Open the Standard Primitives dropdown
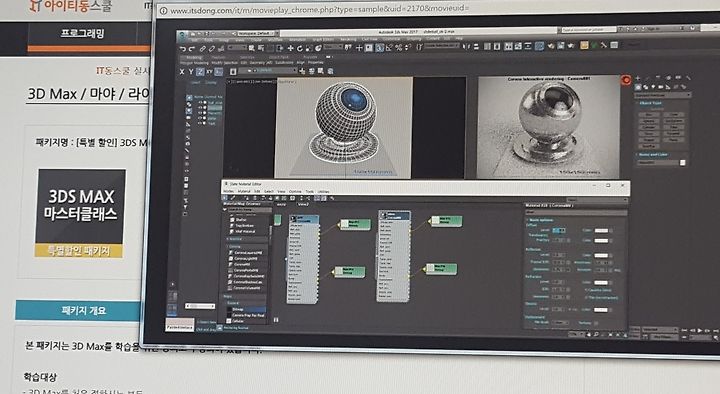 tap(663, 95)
